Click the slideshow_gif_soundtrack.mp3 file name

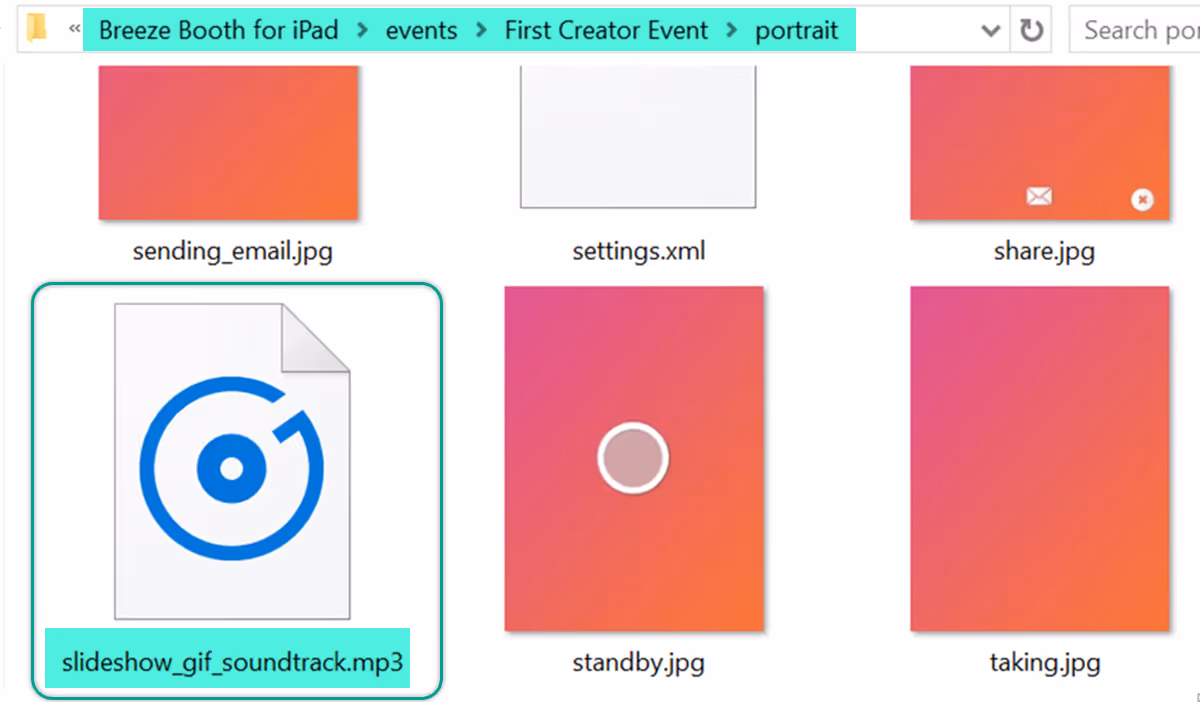tap(232, 662)
